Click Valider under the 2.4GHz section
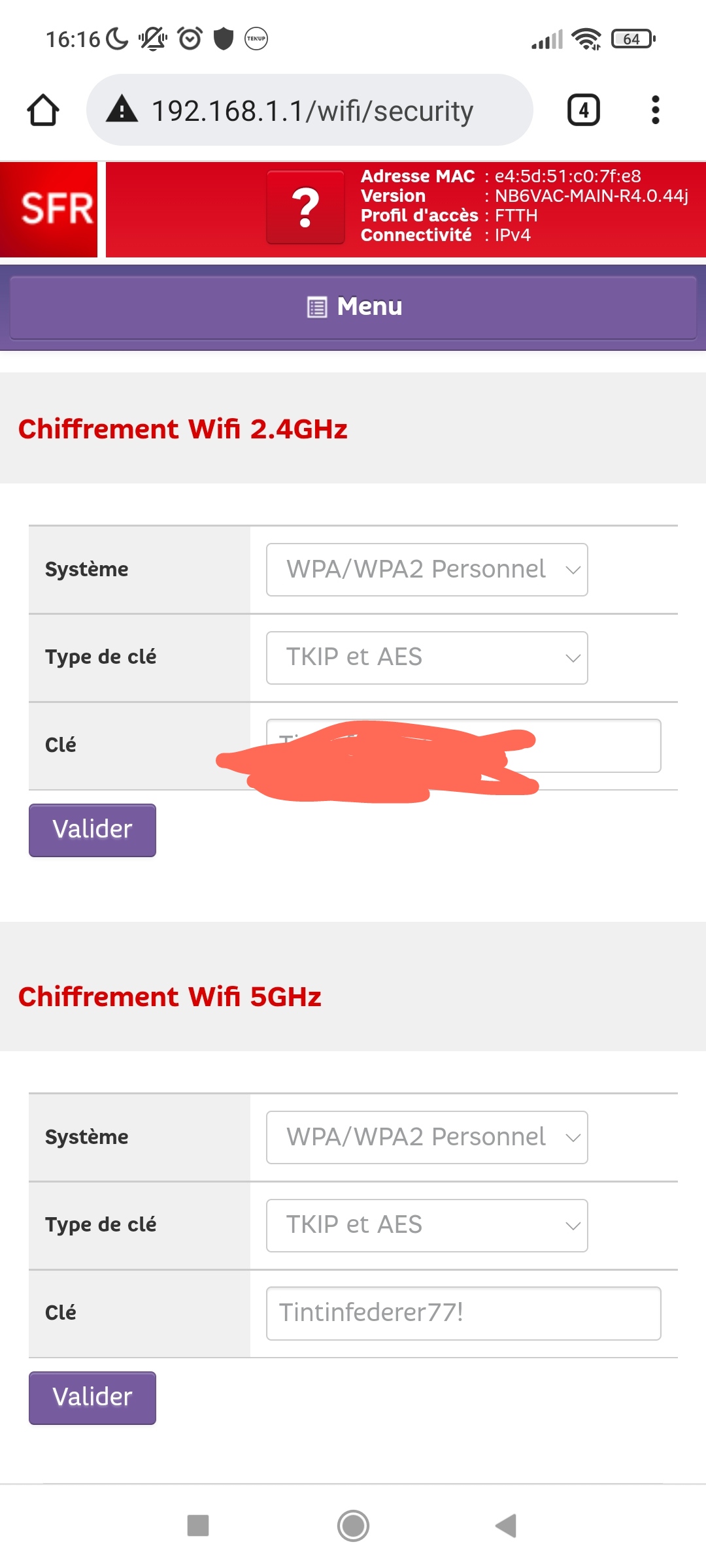This screenshot has height=1568, width=706. [92, 830]
